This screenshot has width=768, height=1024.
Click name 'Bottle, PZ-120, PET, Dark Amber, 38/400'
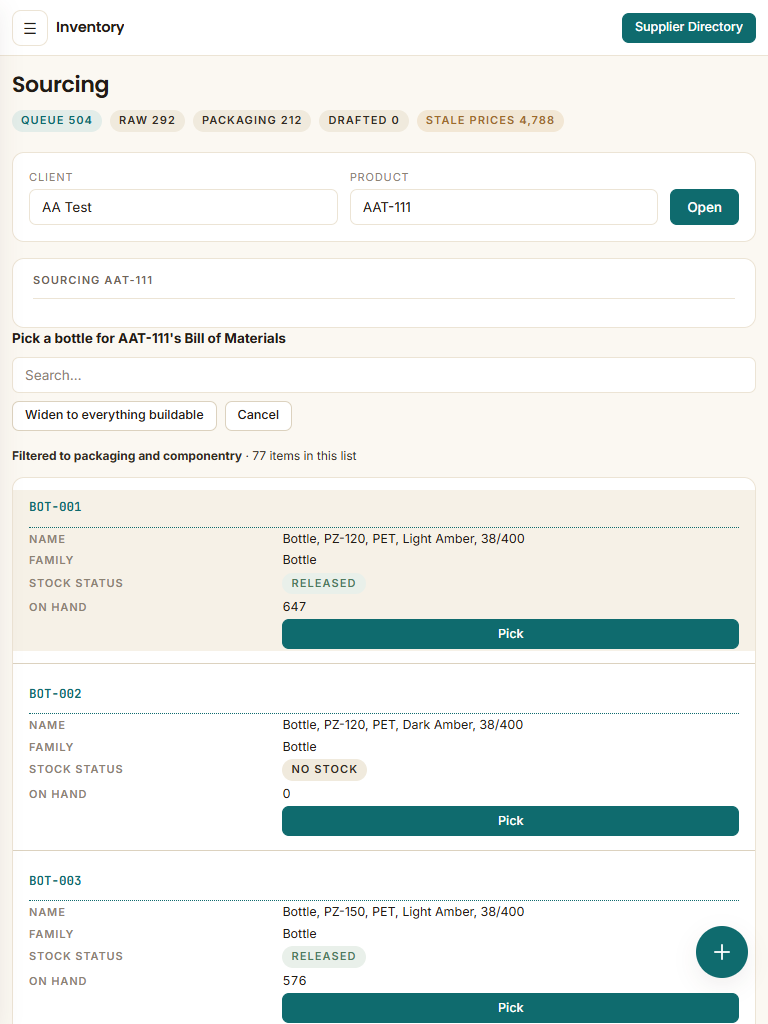[x=403, y=725]
